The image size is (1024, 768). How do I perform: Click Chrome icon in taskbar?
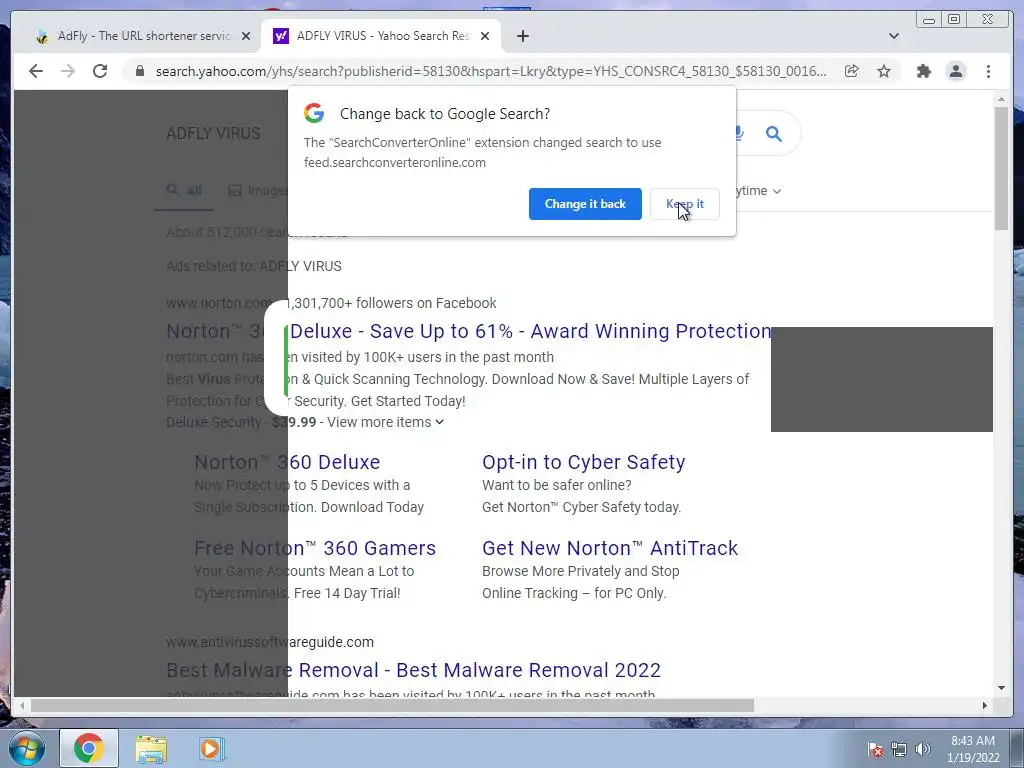[89, 748]
